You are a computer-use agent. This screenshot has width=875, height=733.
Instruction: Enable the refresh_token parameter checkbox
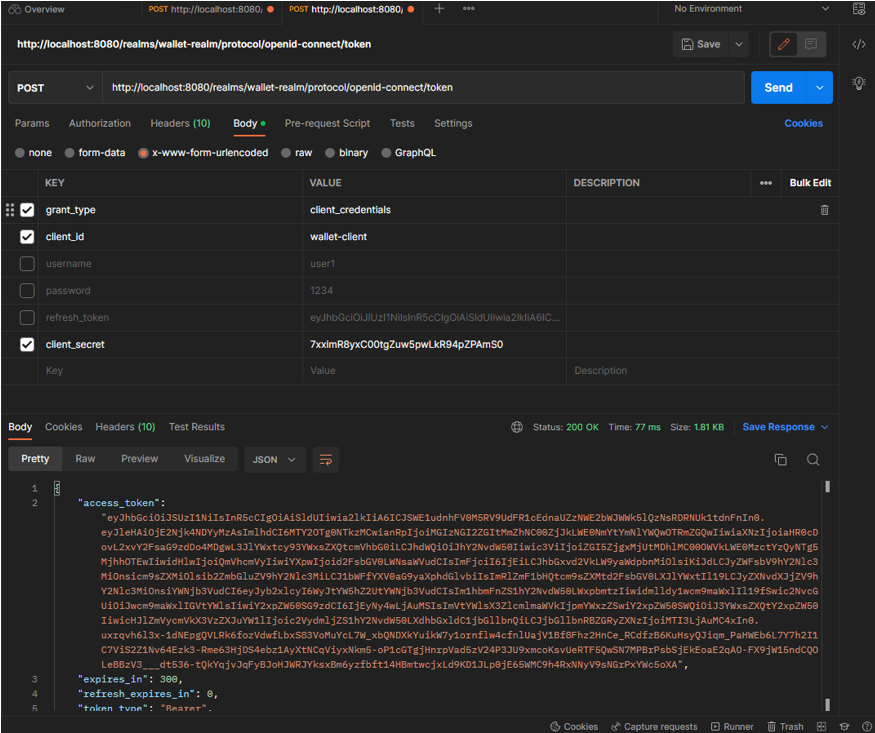click(26, 317)
